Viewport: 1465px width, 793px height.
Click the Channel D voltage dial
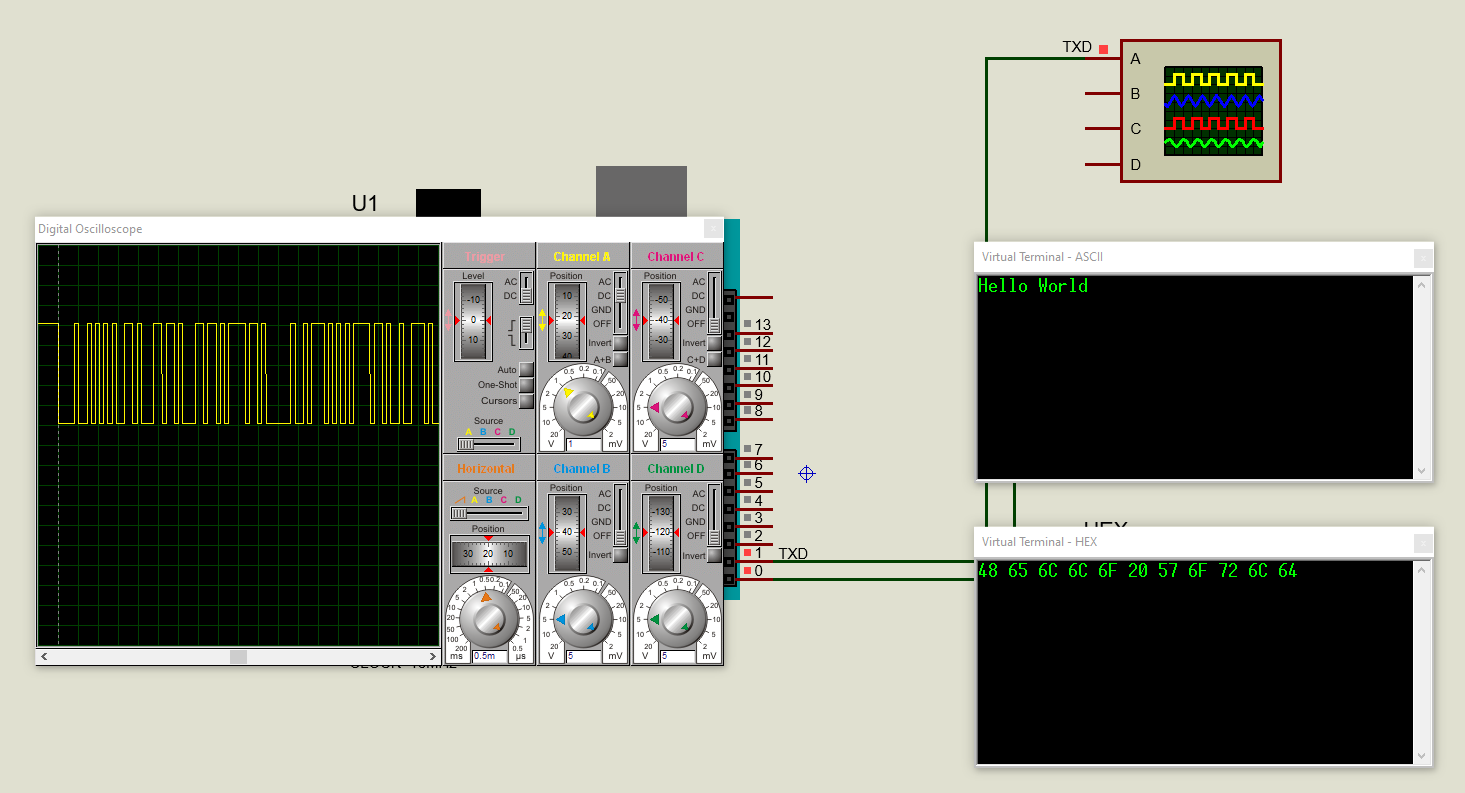[676, 619]
